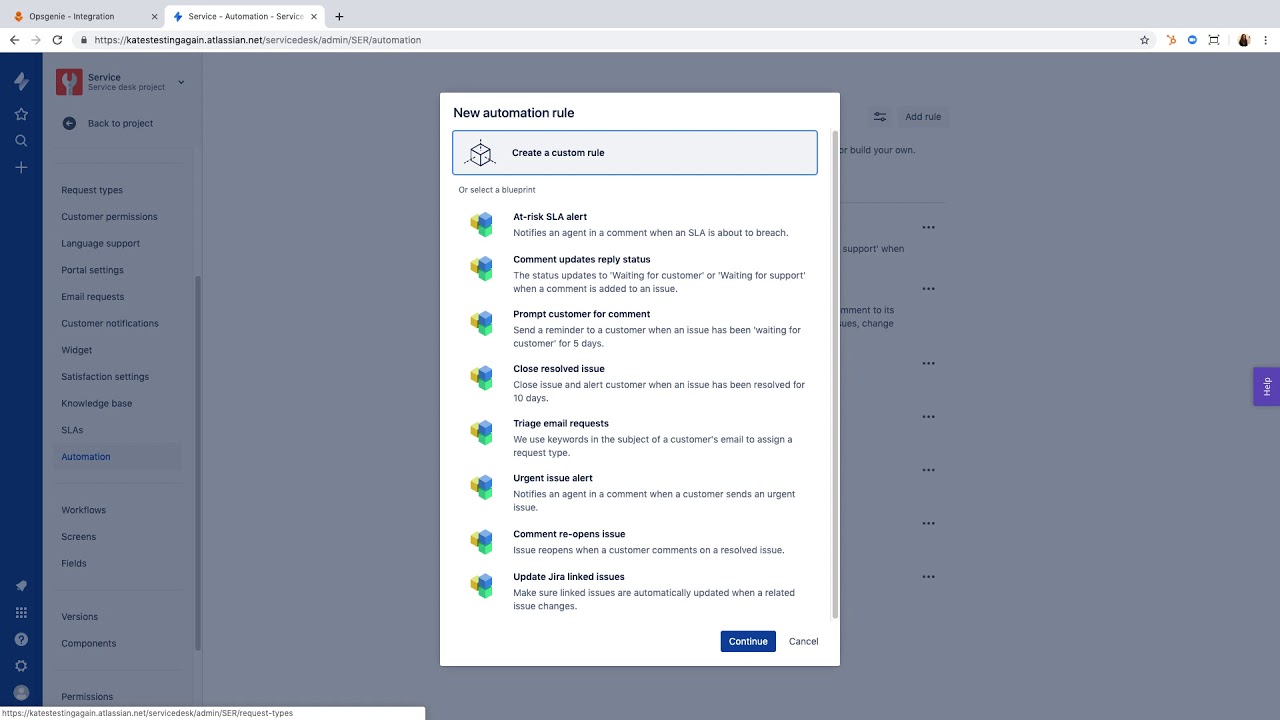Choose Close resolved issue title
Screen dimensions: 1280x720
559,369
